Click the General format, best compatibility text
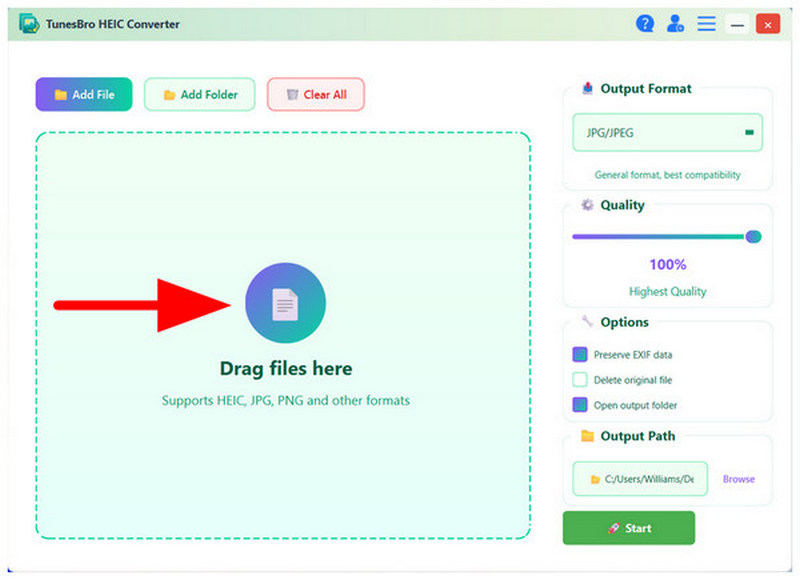The width and height of the screenshot is (800, 580). (x=667, y=175)
